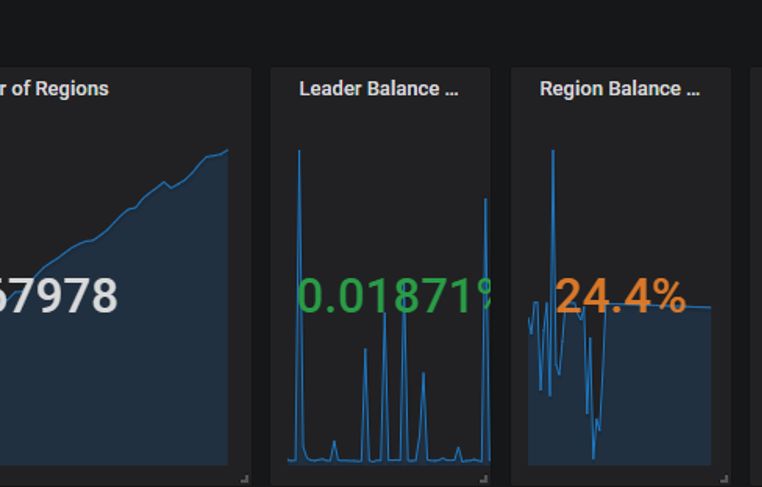Click the flat line end of Region Balance graph
Screen dimensions: 762x487
[708, 307]
